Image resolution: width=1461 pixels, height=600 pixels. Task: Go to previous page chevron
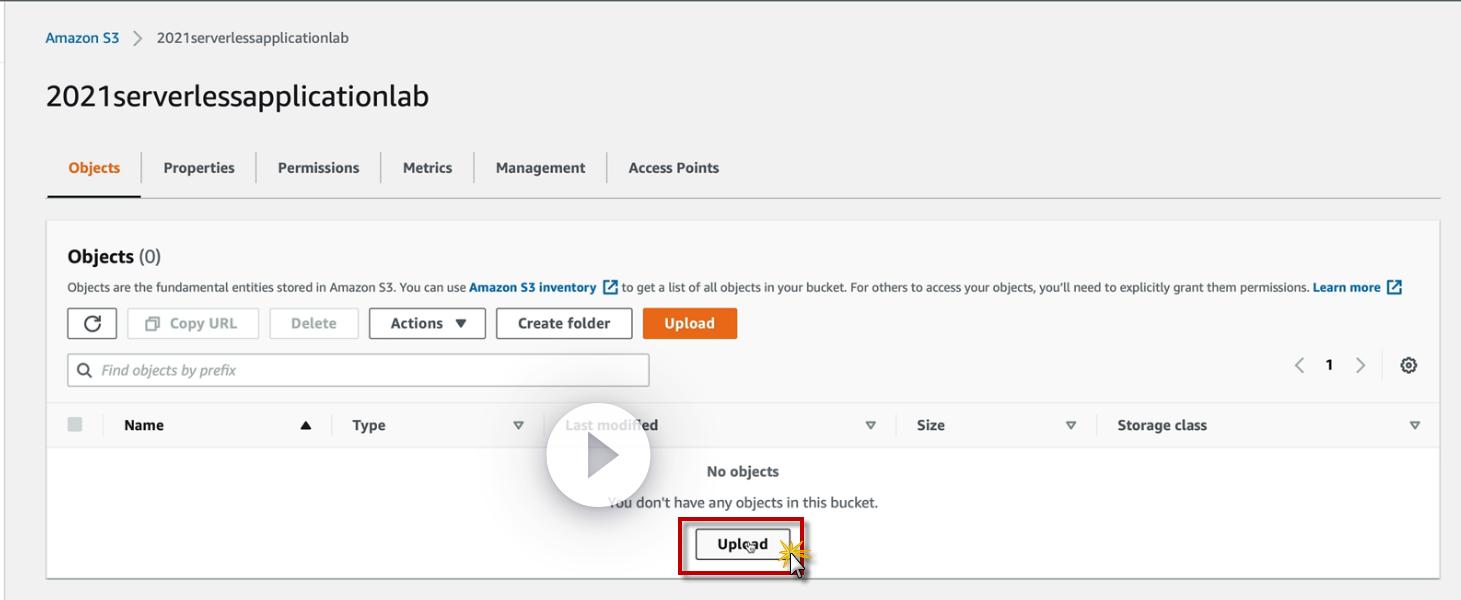[x=1299, y=365]
